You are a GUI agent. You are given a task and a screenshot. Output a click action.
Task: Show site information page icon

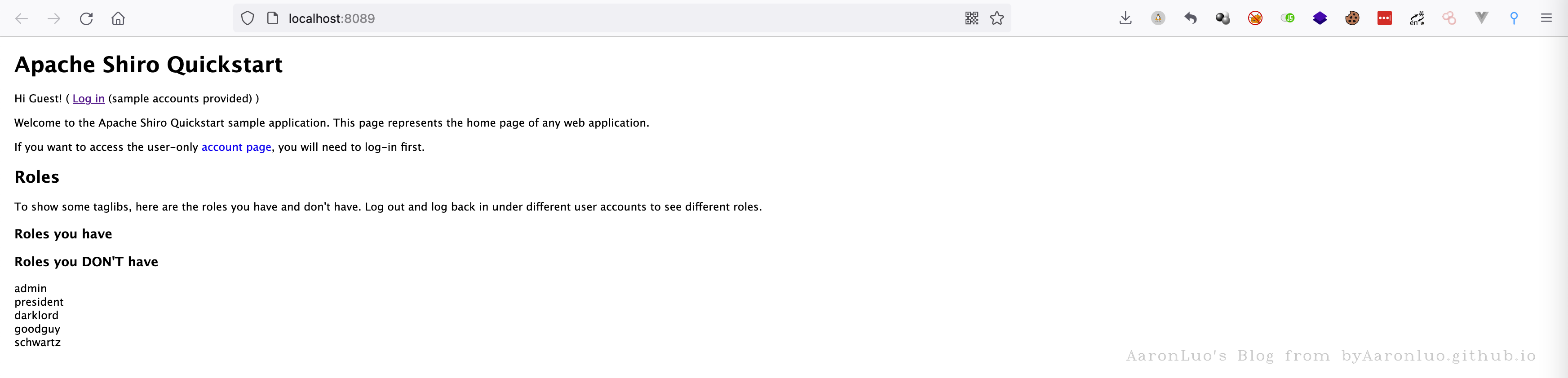(x=273, y=18)
